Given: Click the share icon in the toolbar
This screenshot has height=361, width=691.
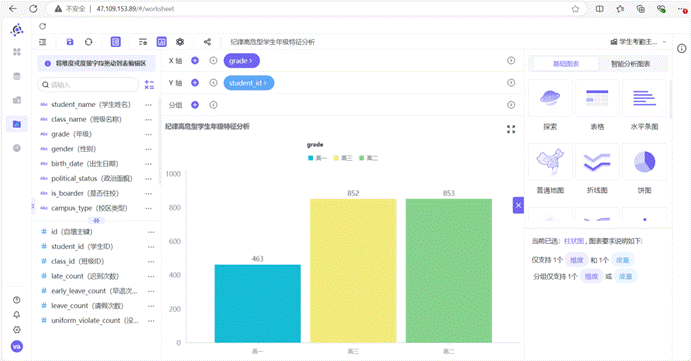Looking at the screenshot, I should (207, 42).
